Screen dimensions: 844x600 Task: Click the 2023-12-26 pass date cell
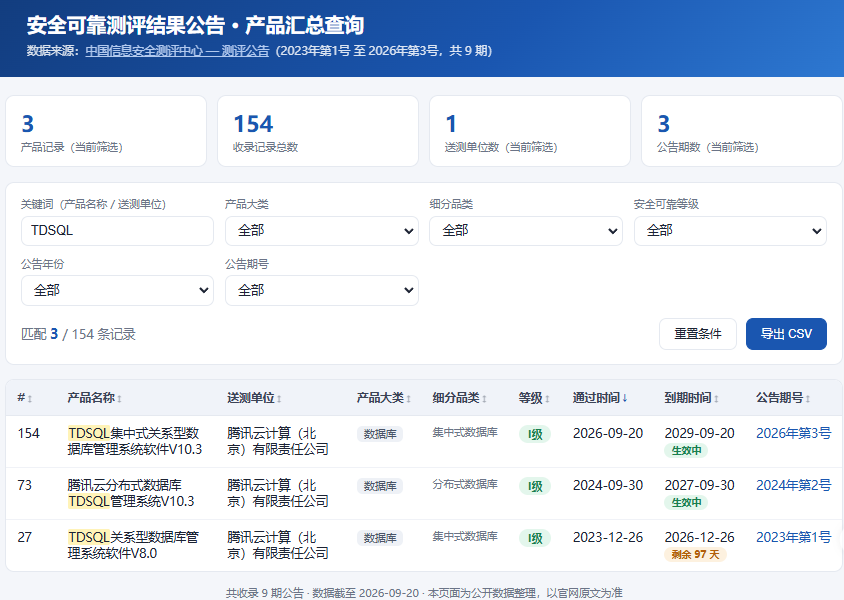(608, 537)
